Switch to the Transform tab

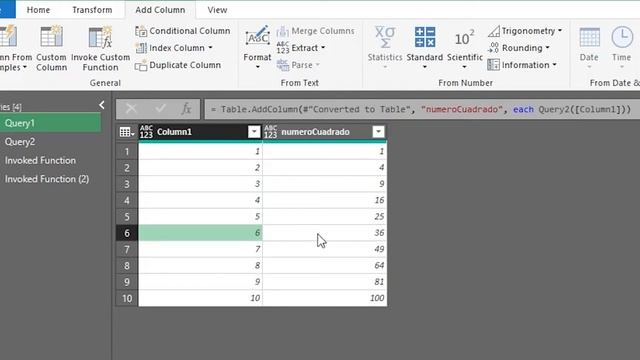click(92, 10)
